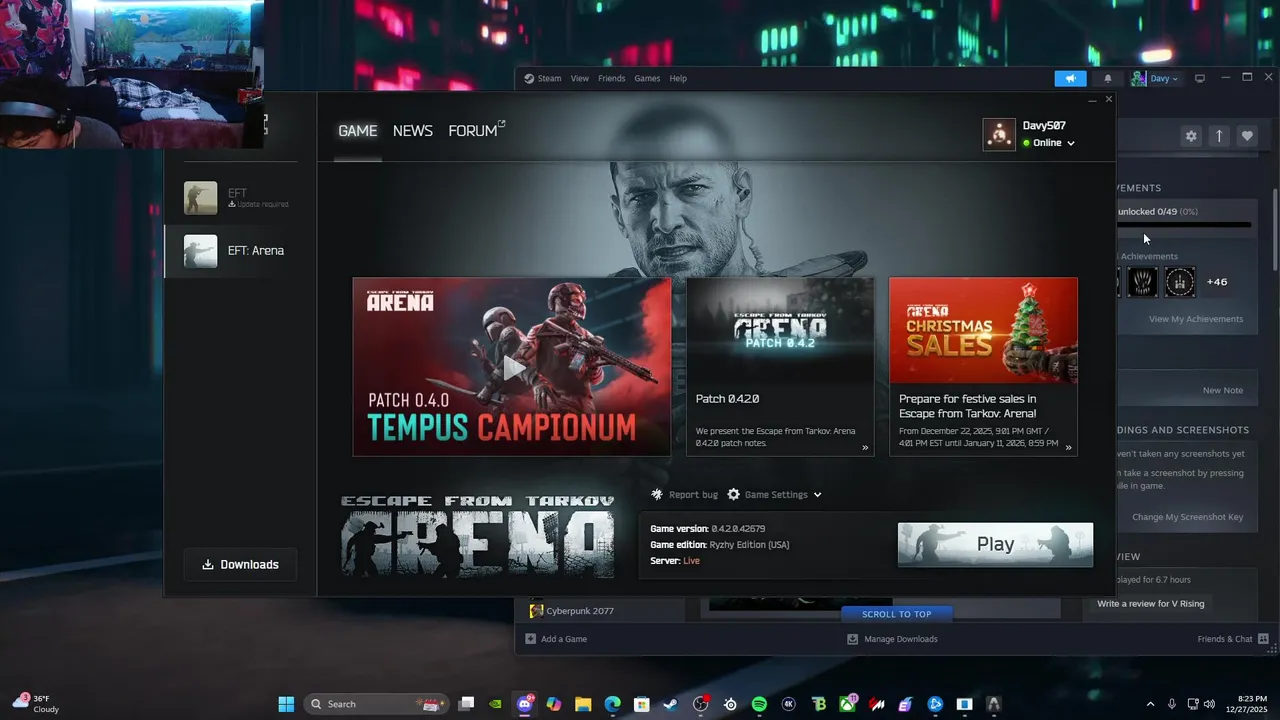Open Microsoft Edge from taskbar
The width and height of the screenshot is (1280, 720).
pos(612,704)
